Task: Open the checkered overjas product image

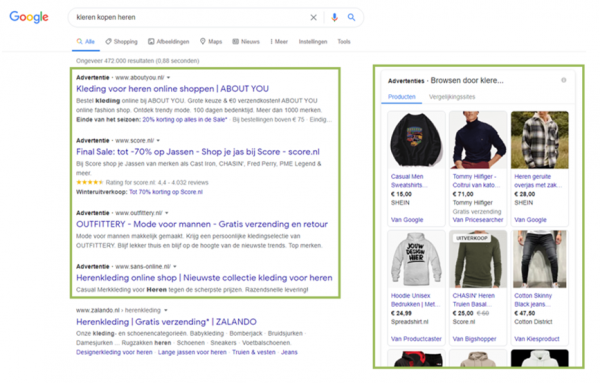Action: tap(540, 140)
